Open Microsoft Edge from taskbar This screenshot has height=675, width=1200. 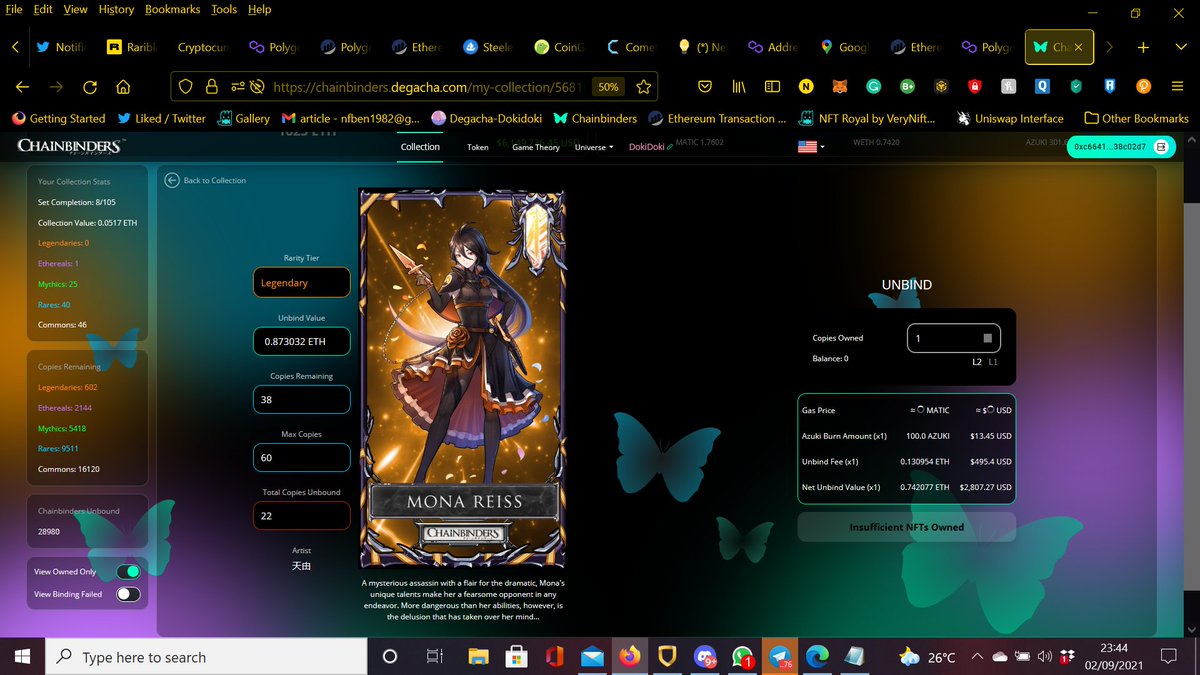coord(818,657)
